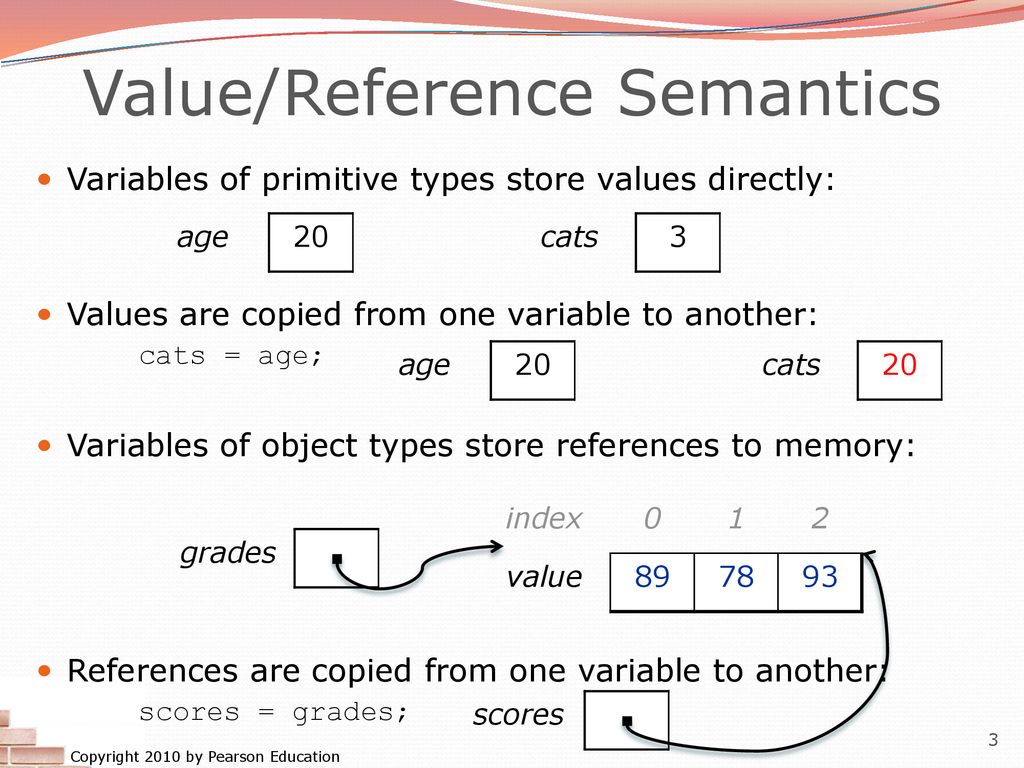This screenshot has width=1024, height=768.
Task: Click the cats box containing 3
Action: coord(678,242)
